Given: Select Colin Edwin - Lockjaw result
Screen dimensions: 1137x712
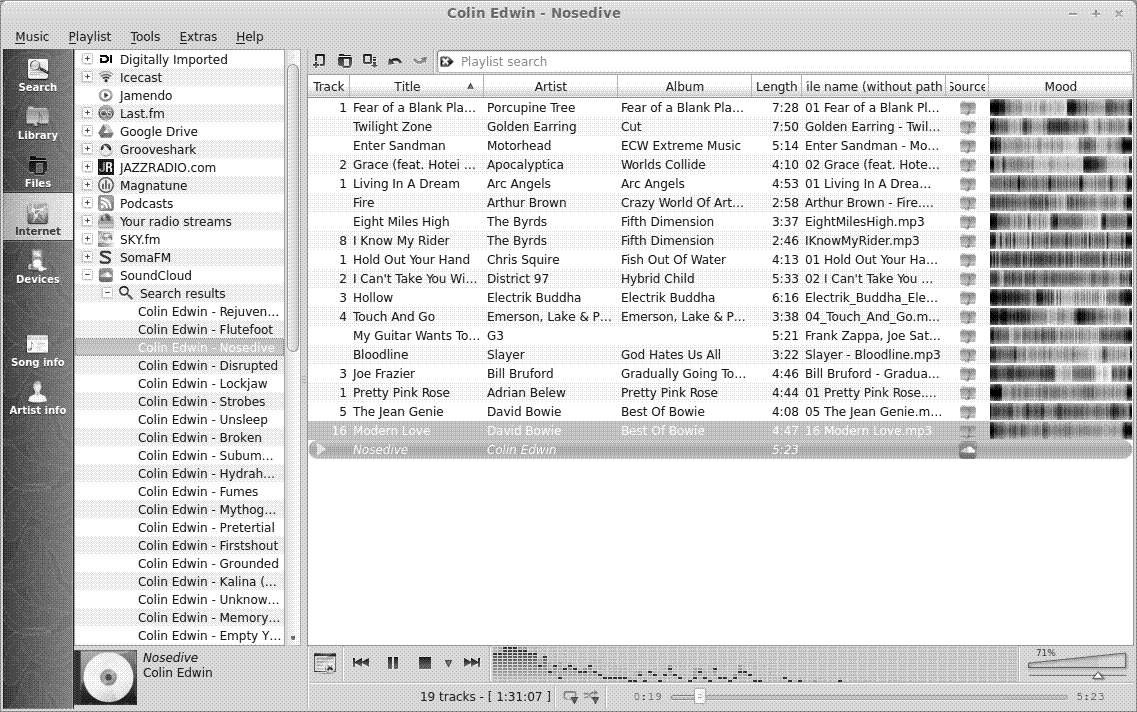Looking at the screenshot, I should click(x=202, y=384).
